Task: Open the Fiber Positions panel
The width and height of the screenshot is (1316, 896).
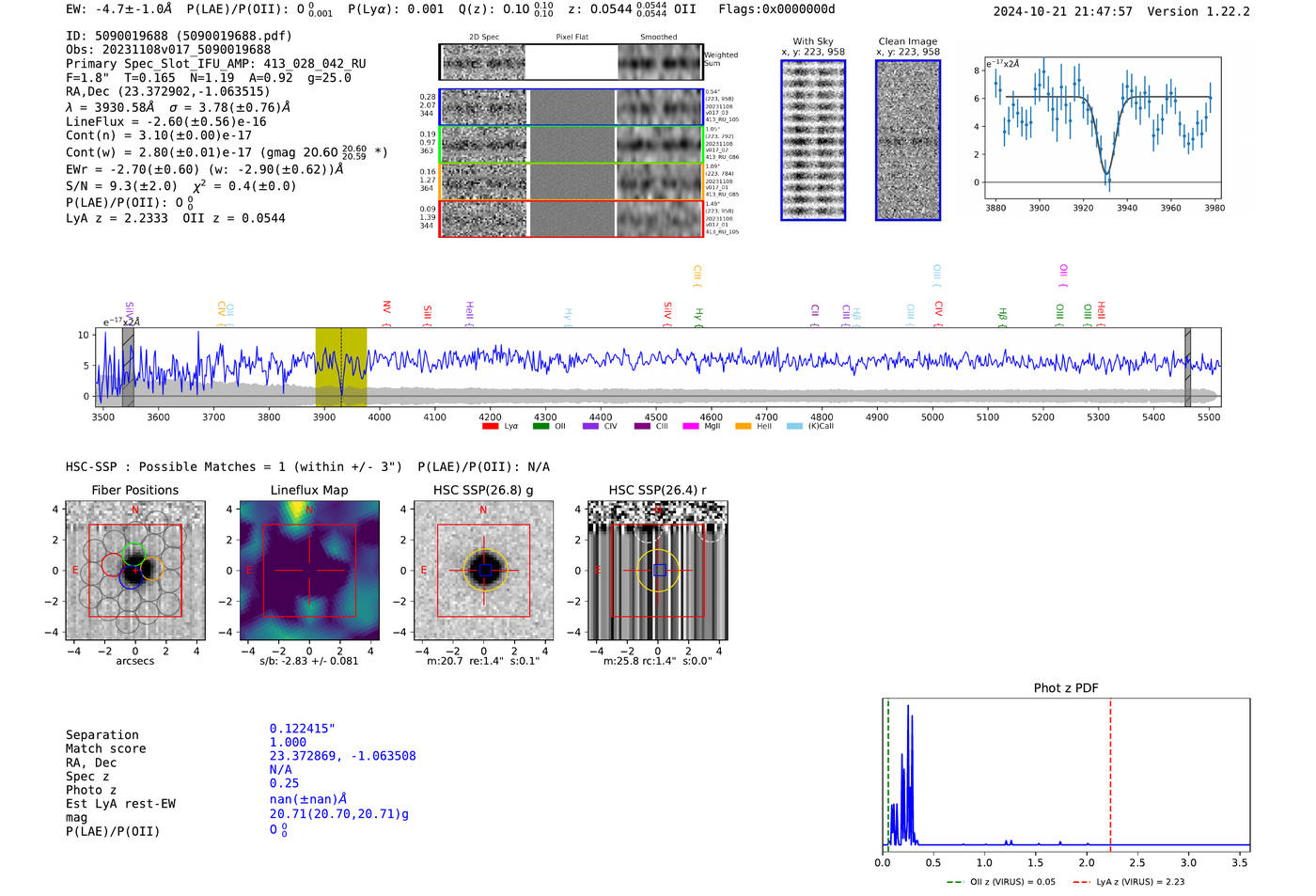Action: [135, 571]
